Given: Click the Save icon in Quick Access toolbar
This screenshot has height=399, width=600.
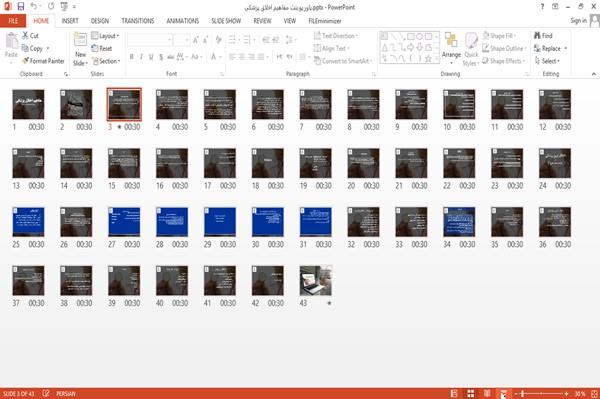Looking at the screenshot, I should pyautogui.click(x=21, y=7).
